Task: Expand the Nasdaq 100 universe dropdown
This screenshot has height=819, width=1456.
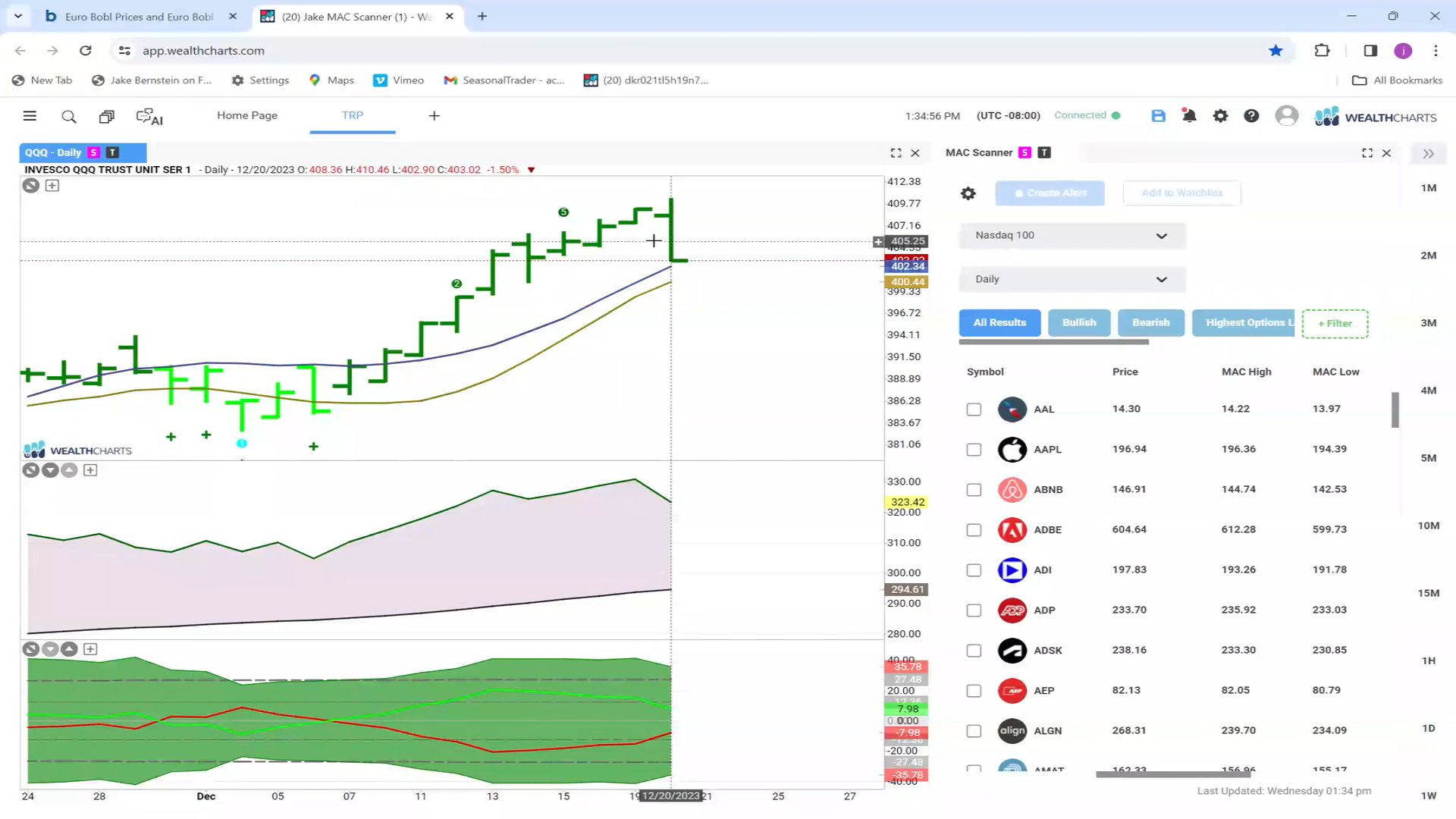Action: point(1072,236)
